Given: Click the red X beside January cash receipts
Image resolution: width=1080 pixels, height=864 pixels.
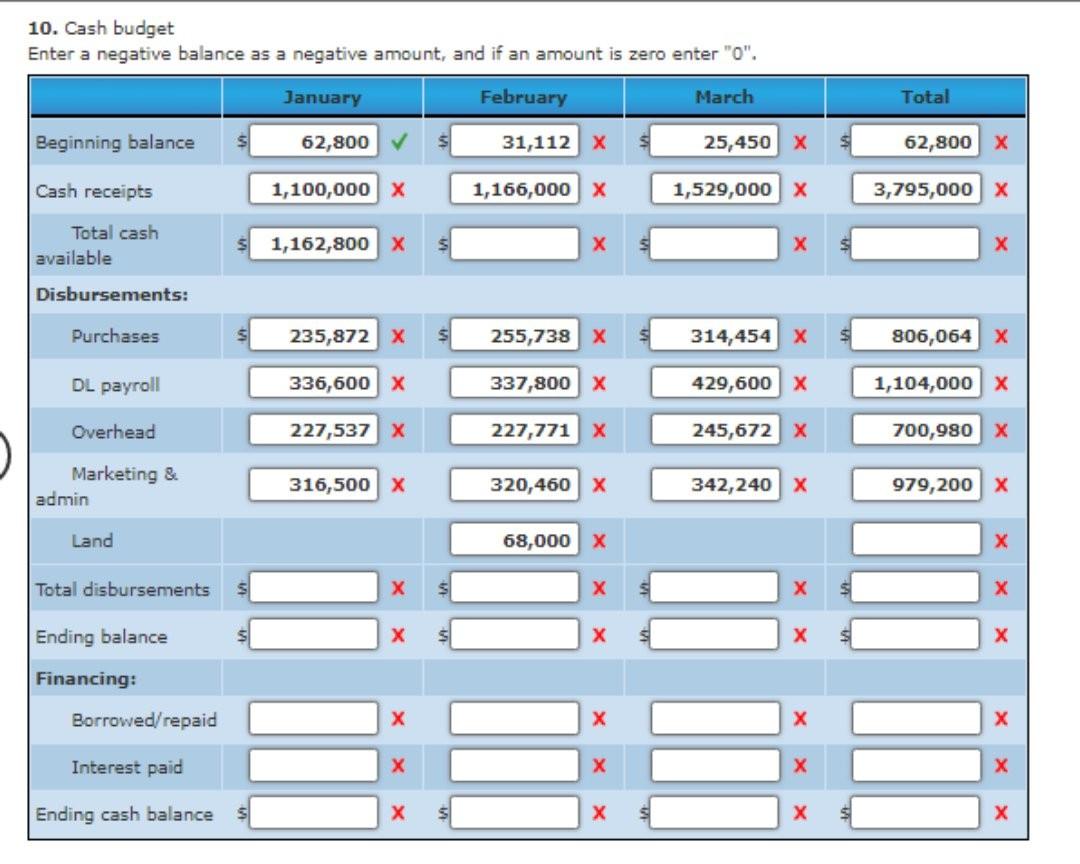Looking at the screenshot, I should coord(398,189).
